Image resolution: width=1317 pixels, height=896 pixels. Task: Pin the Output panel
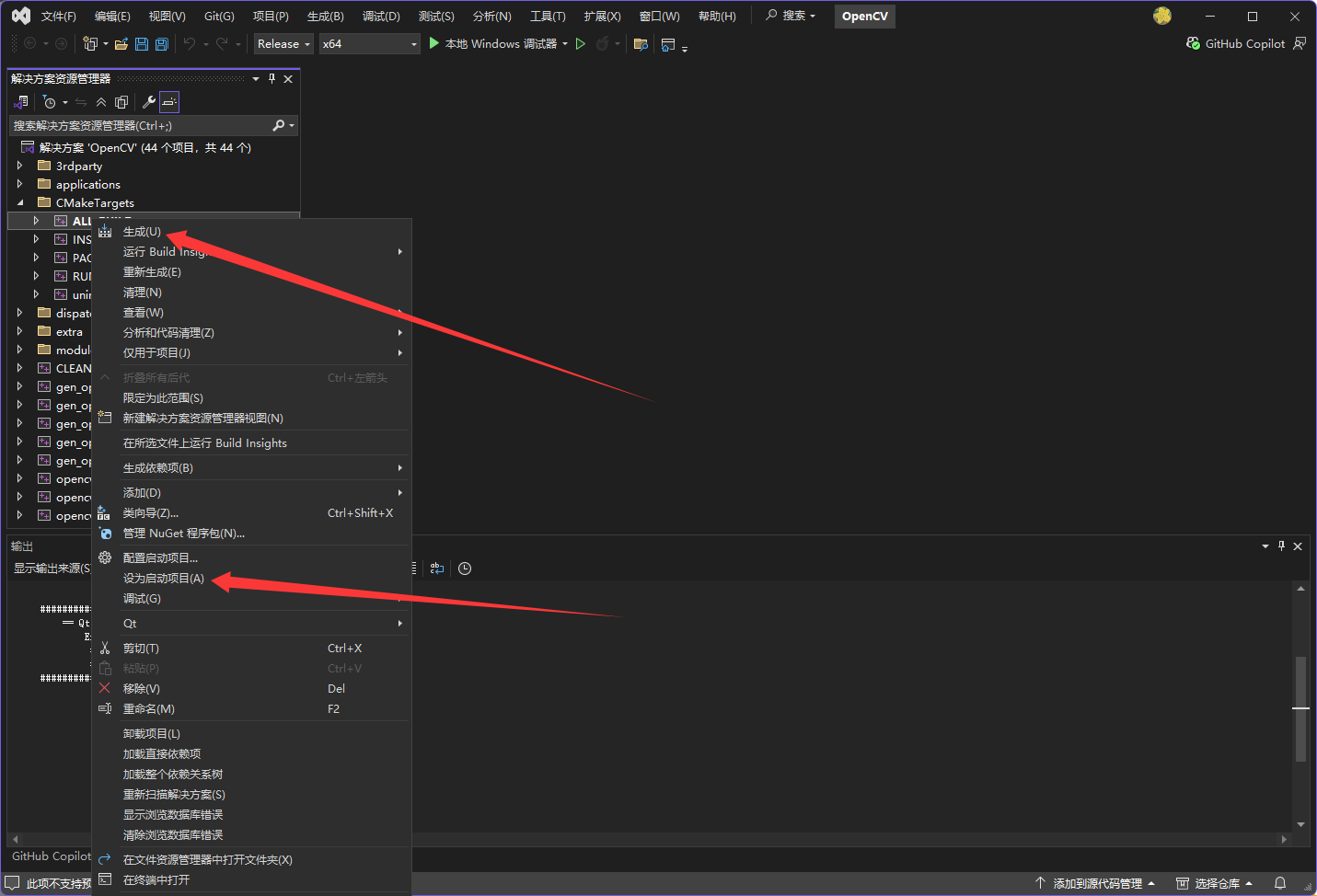[x=1281, y=546]
